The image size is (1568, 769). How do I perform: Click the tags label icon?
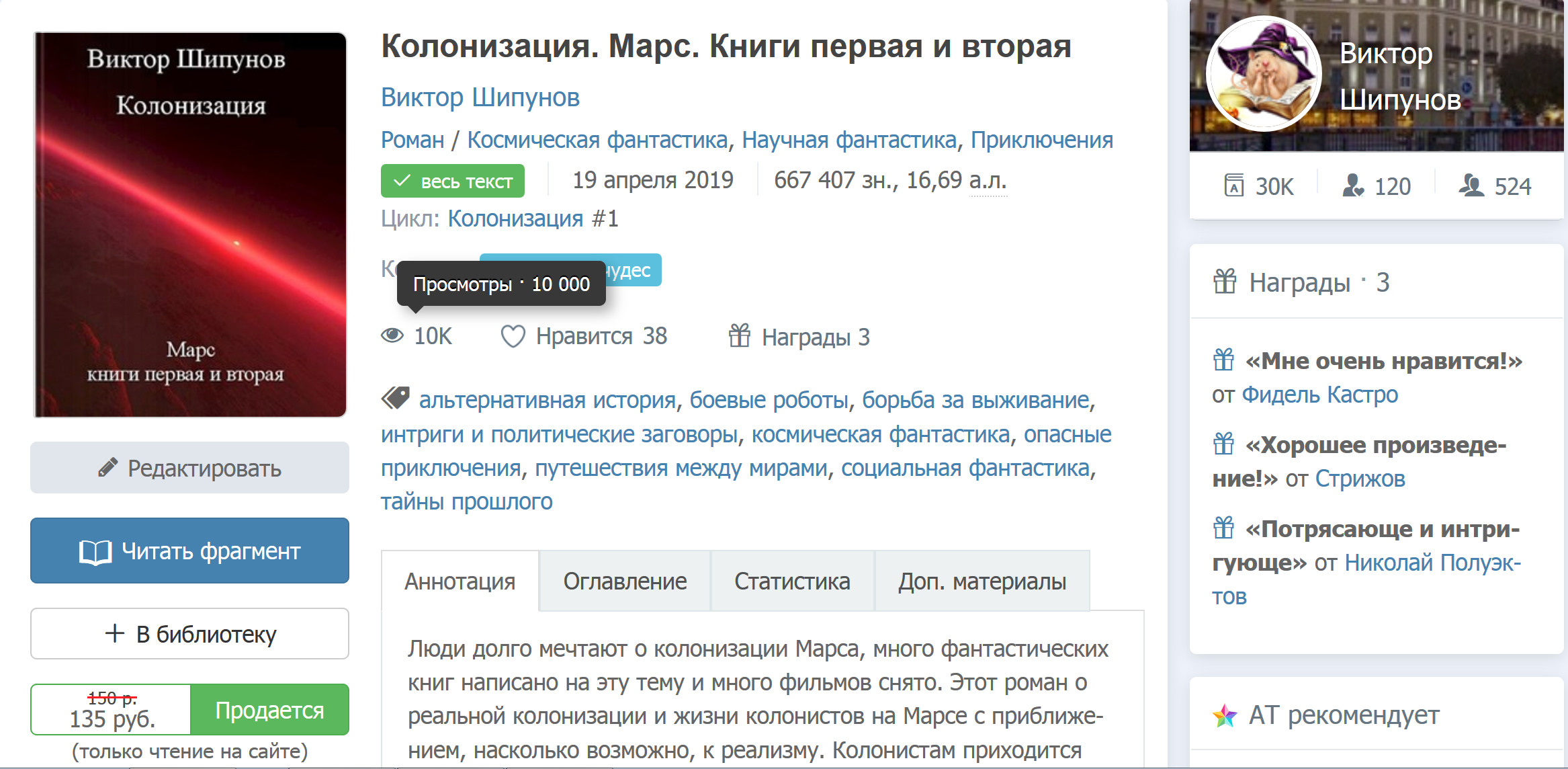(x=396, y=399)
